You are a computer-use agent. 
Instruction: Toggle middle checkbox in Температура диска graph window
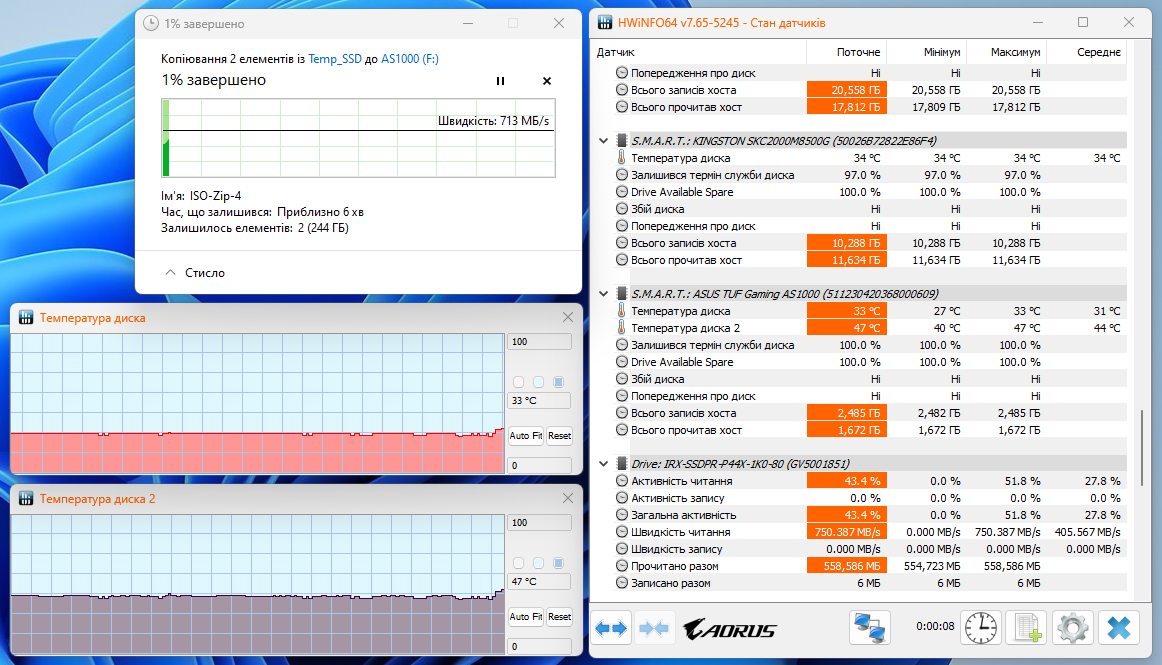539,382
